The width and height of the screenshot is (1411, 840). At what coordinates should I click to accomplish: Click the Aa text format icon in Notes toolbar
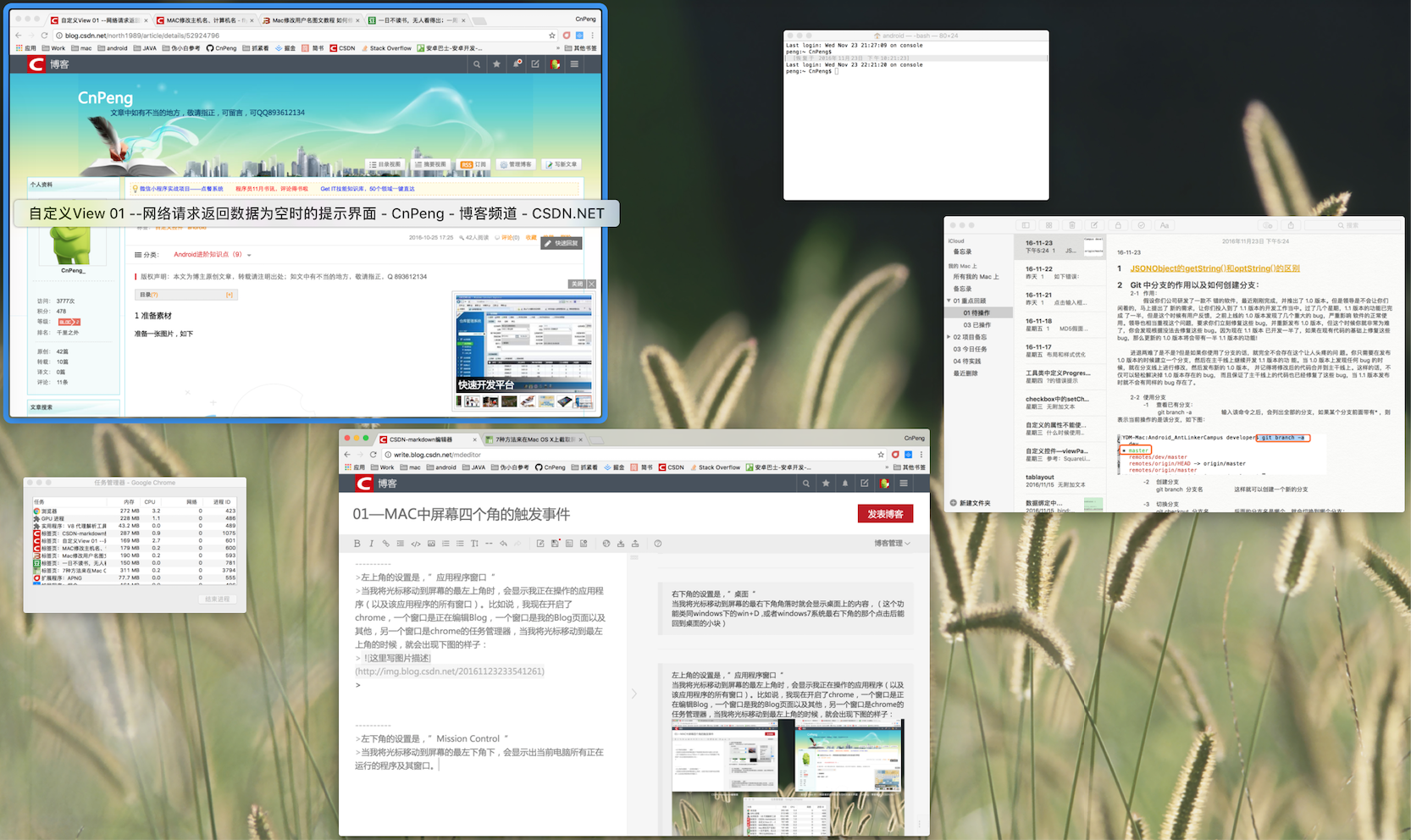[1165, 225]
